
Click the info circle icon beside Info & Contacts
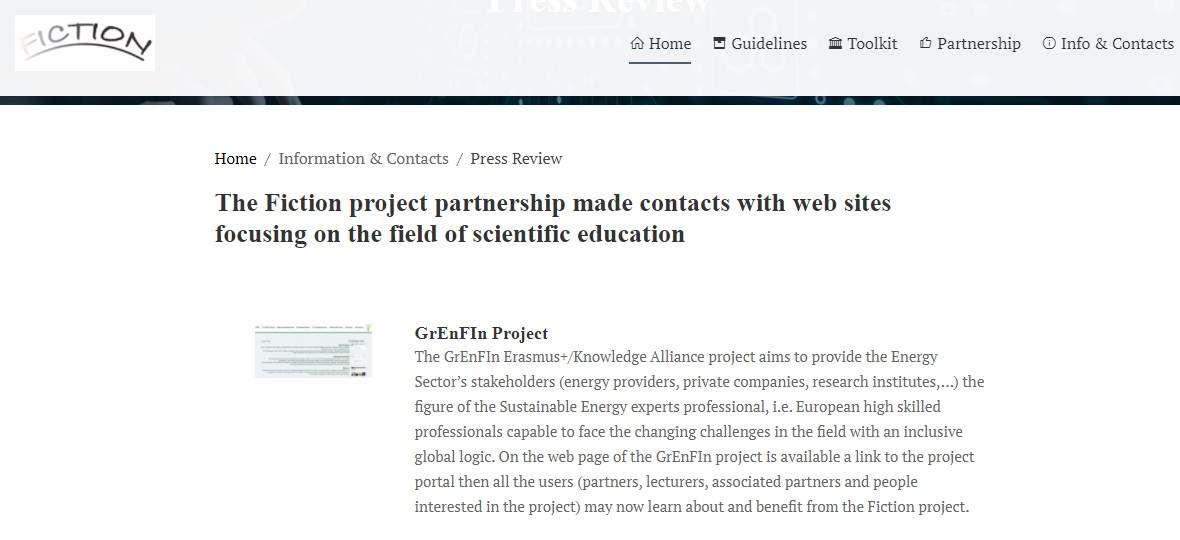click(1049, 43)
